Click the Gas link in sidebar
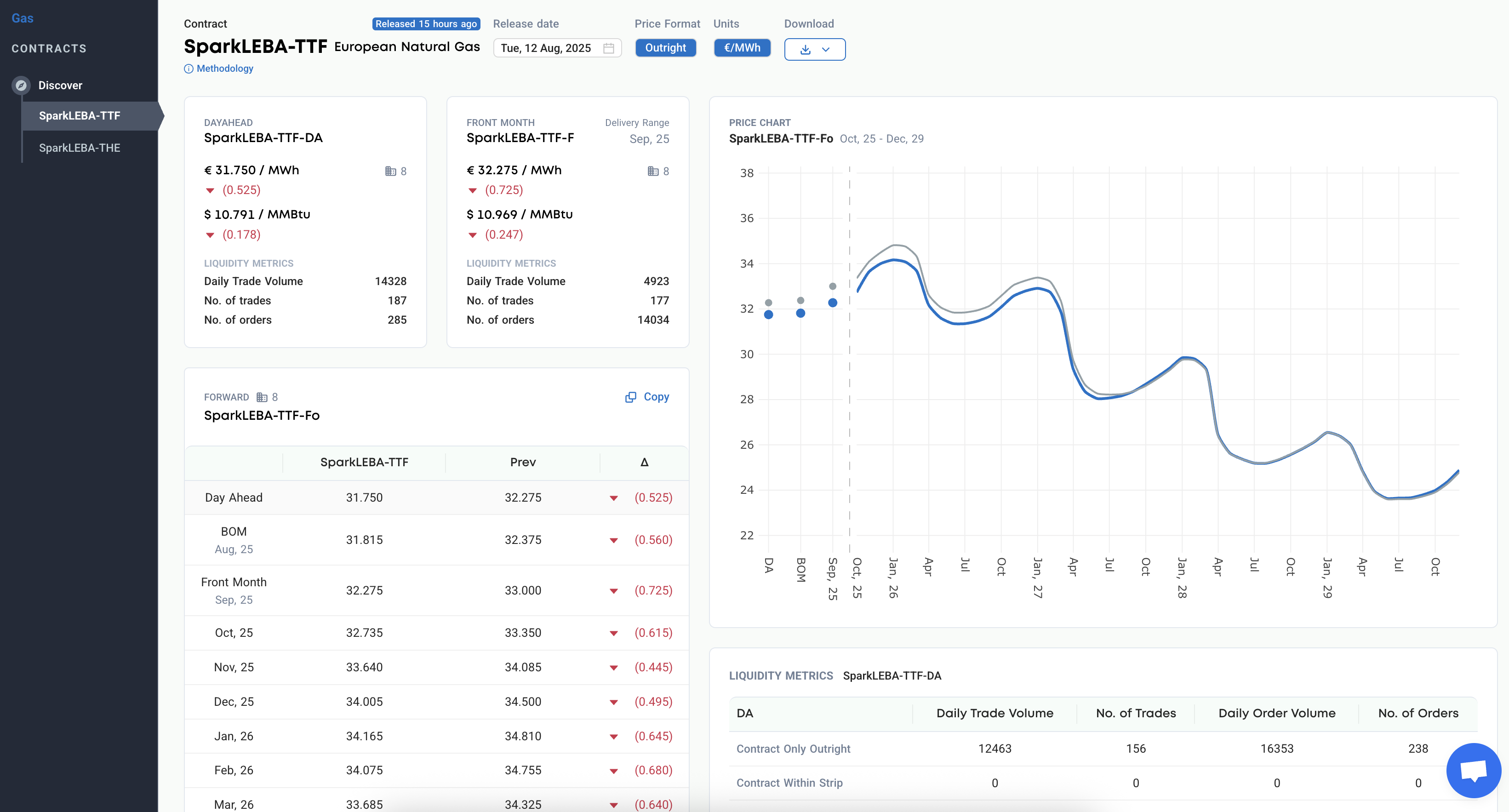 coord(22,18)
